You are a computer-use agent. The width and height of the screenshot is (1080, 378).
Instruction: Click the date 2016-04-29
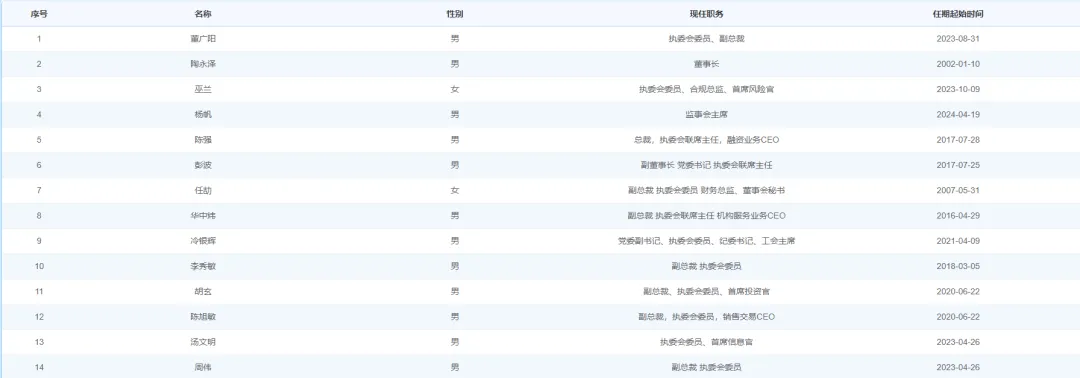point(957,216)
